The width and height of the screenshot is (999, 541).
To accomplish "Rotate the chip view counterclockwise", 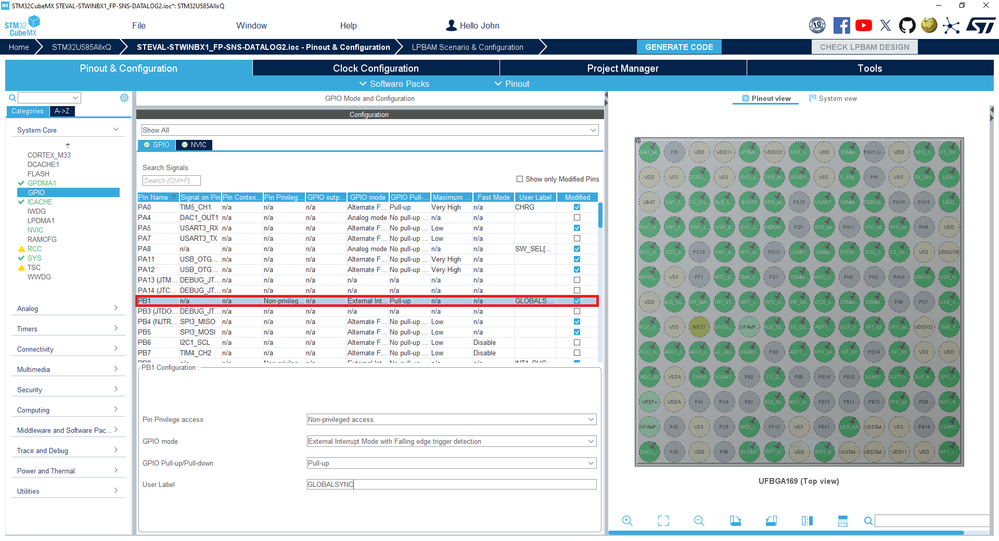I will pos(771,521).
